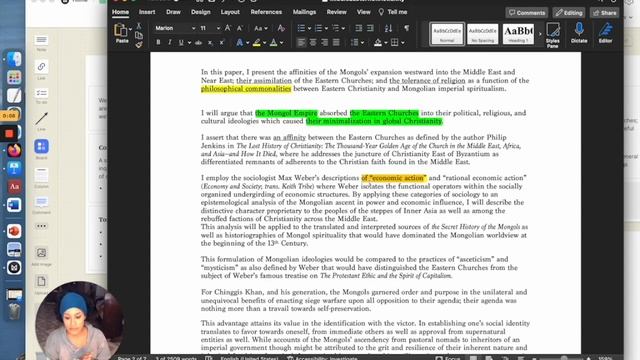
Task: Decrease paragraph indent
Action: (358, 28)
